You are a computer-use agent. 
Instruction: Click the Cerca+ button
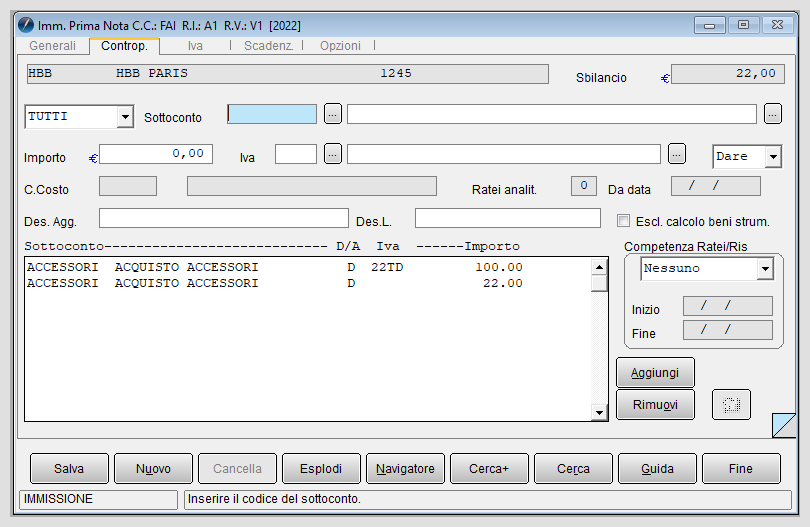point(489,469)
